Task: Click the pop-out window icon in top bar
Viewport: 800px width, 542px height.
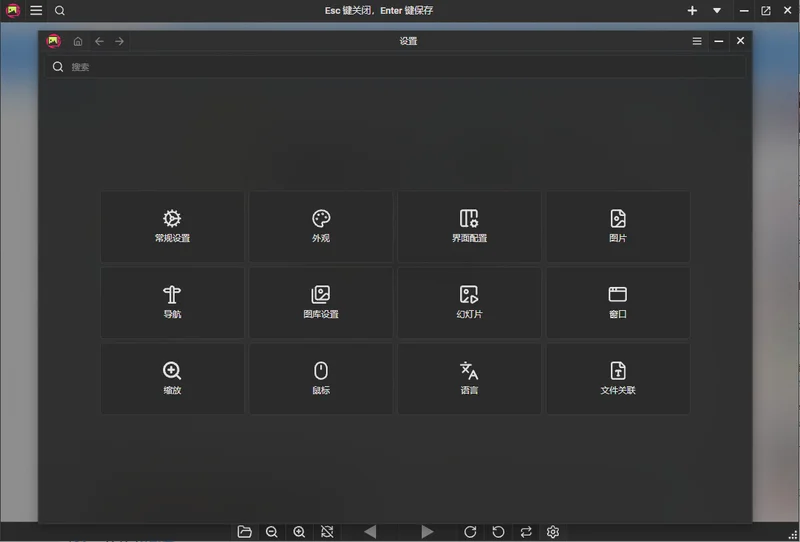Action: [766, 10]
